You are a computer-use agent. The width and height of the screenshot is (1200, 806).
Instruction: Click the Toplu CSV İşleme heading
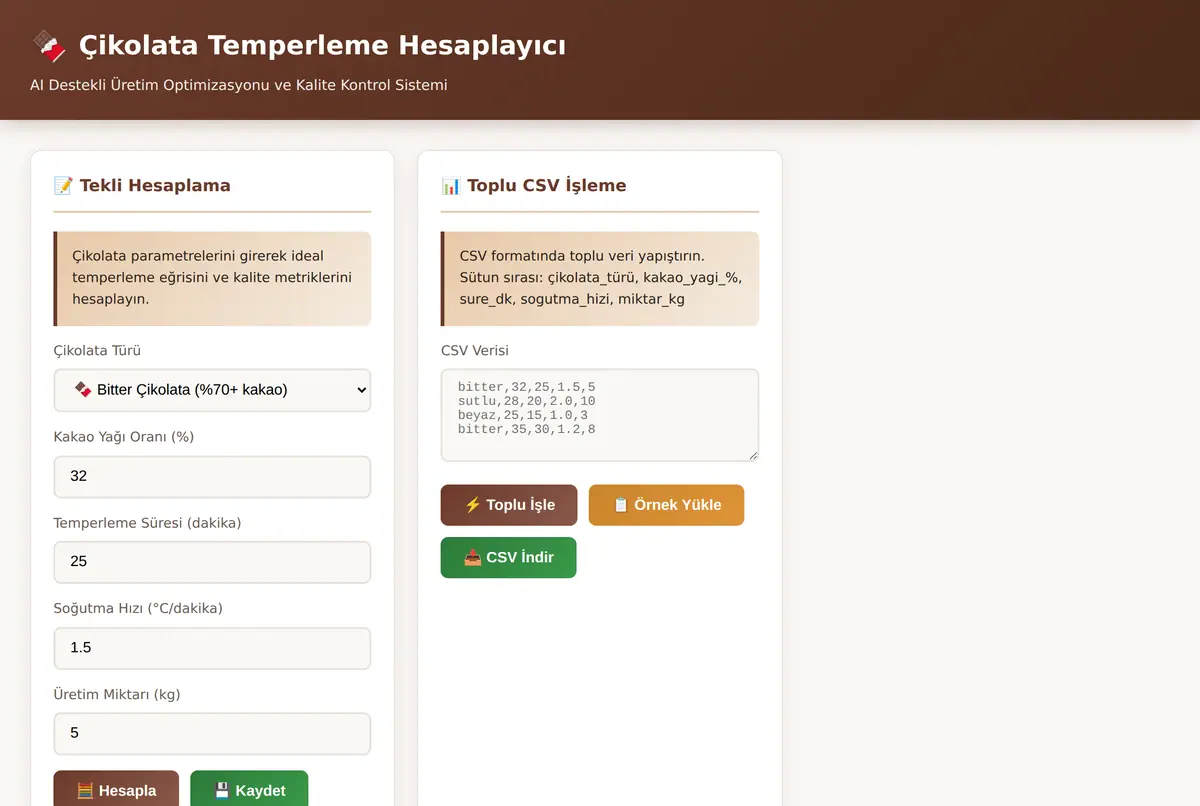(547, 185)
